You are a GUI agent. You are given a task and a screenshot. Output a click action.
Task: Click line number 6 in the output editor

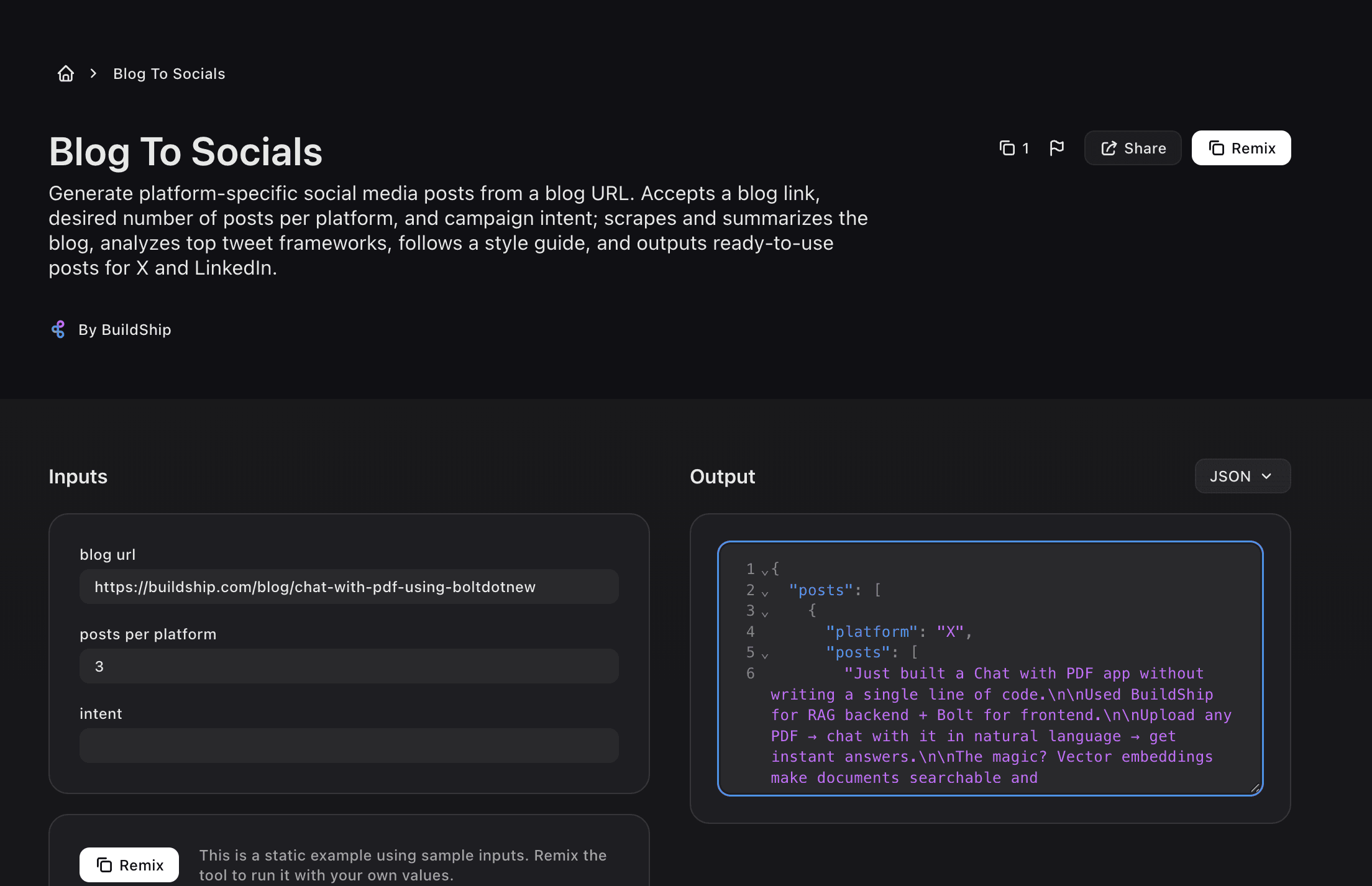pyautogui.click(x=750, y=673)
